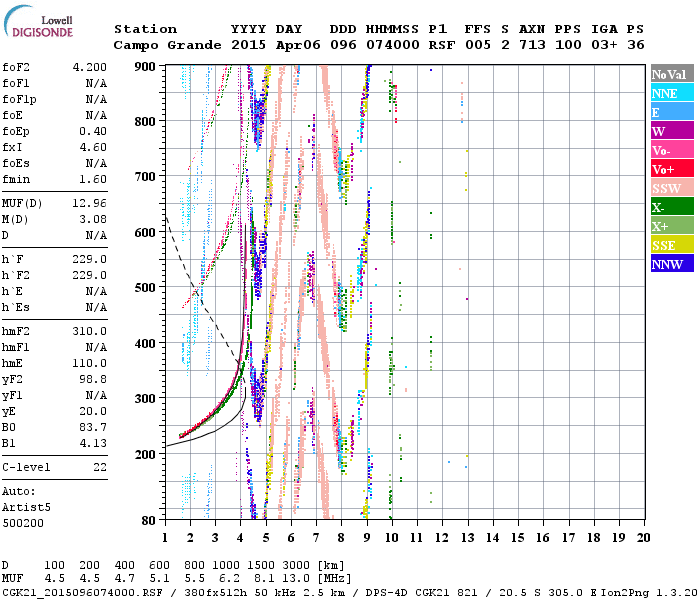The height and width of the screenshot is (600, 700).
Task: Click the IGA value 03+
Action: tap(604, 45)
